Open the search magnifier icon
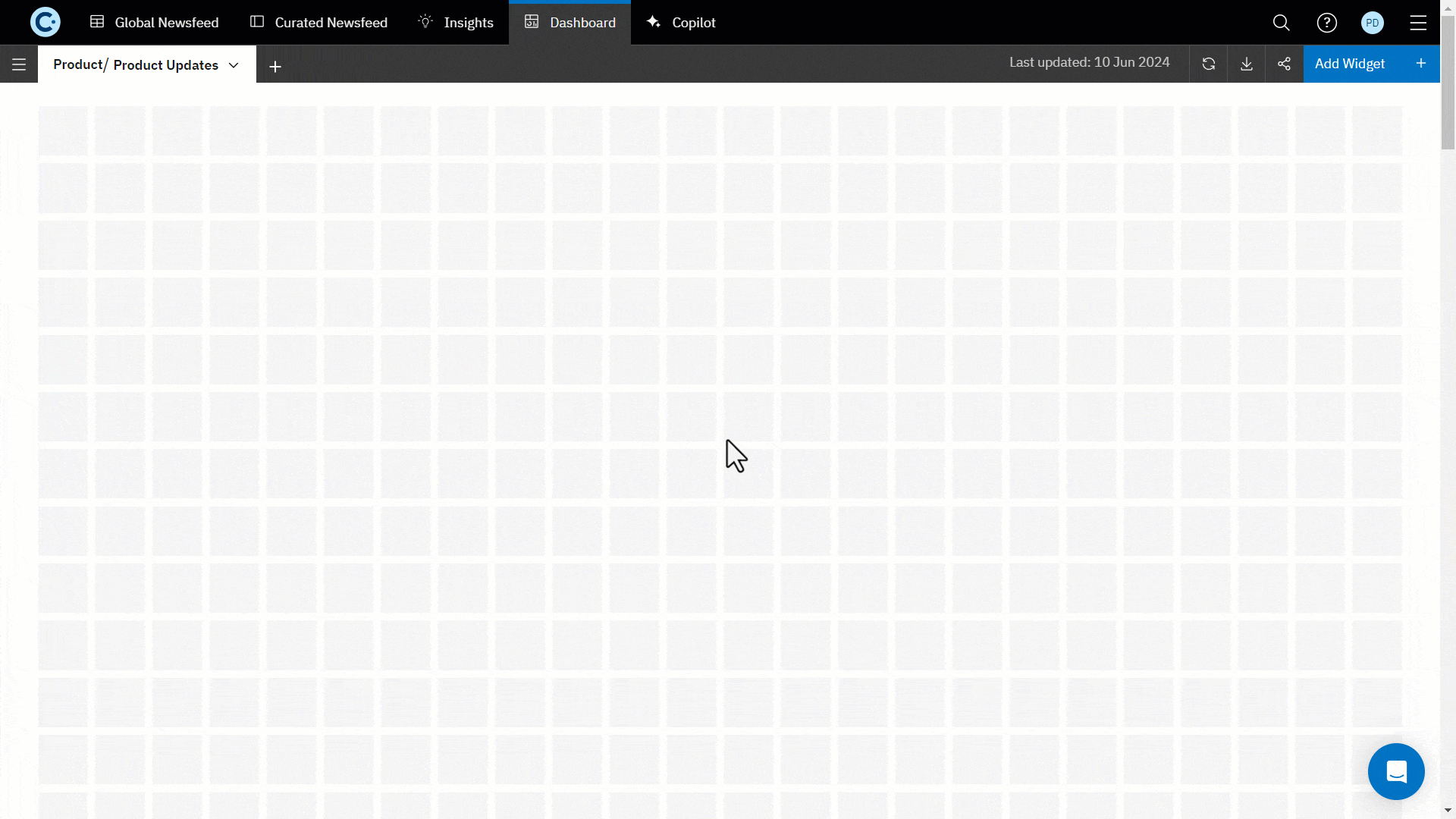The image size is (1456, 819). [x=1281, y=23]
